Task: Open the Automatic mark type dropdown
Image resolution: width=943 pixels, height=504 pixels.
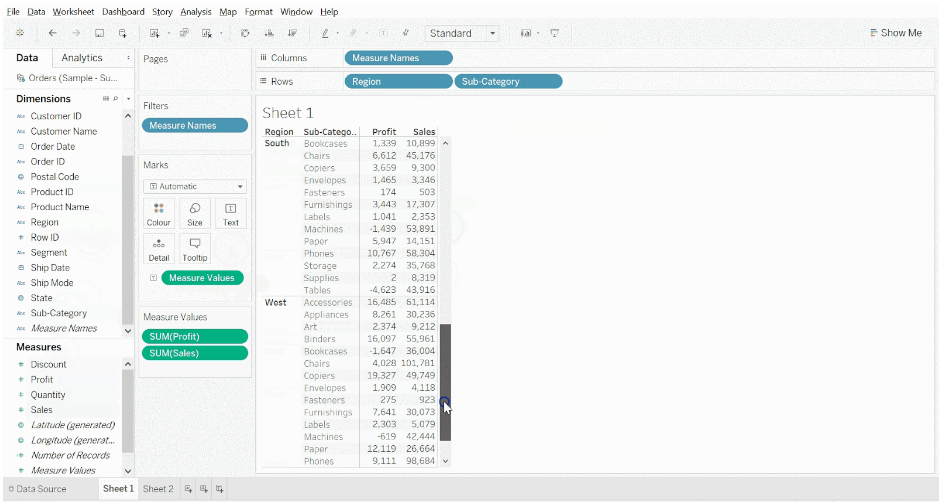Action: 194,186
